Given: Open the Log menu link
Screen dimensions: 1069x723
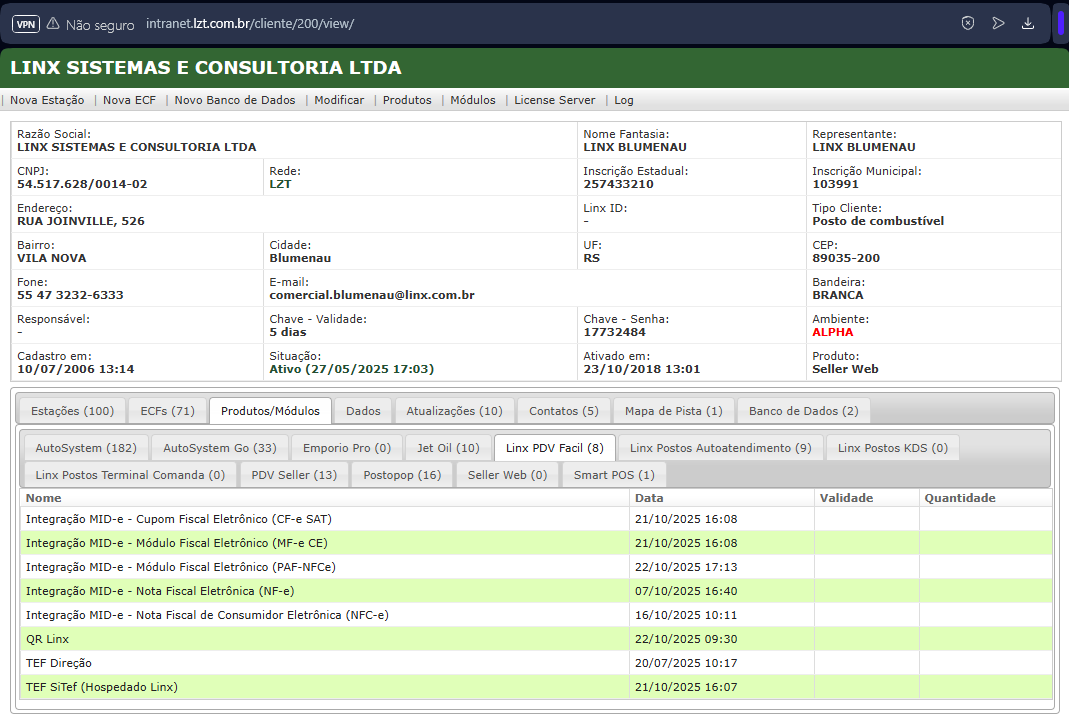Looking at the screenshot, I should pos(624,100).
